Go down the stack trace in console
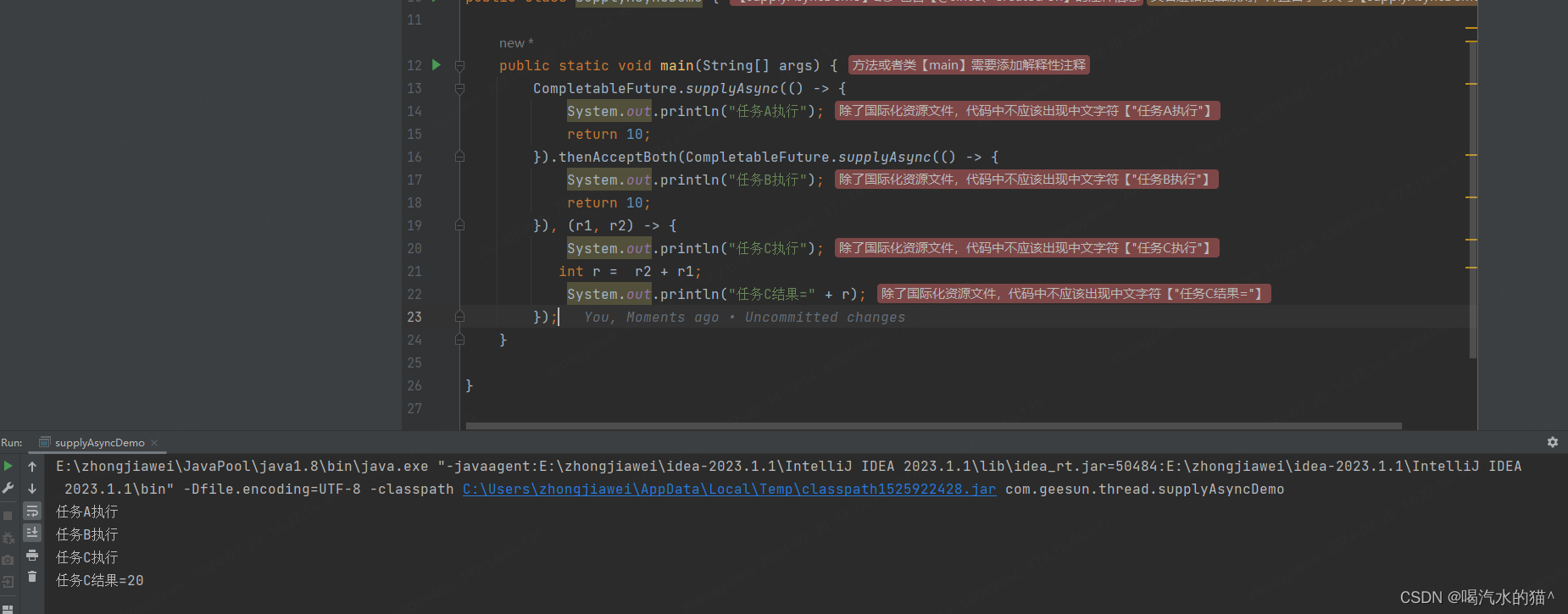The image size is (1568, 614). point(32,489)
